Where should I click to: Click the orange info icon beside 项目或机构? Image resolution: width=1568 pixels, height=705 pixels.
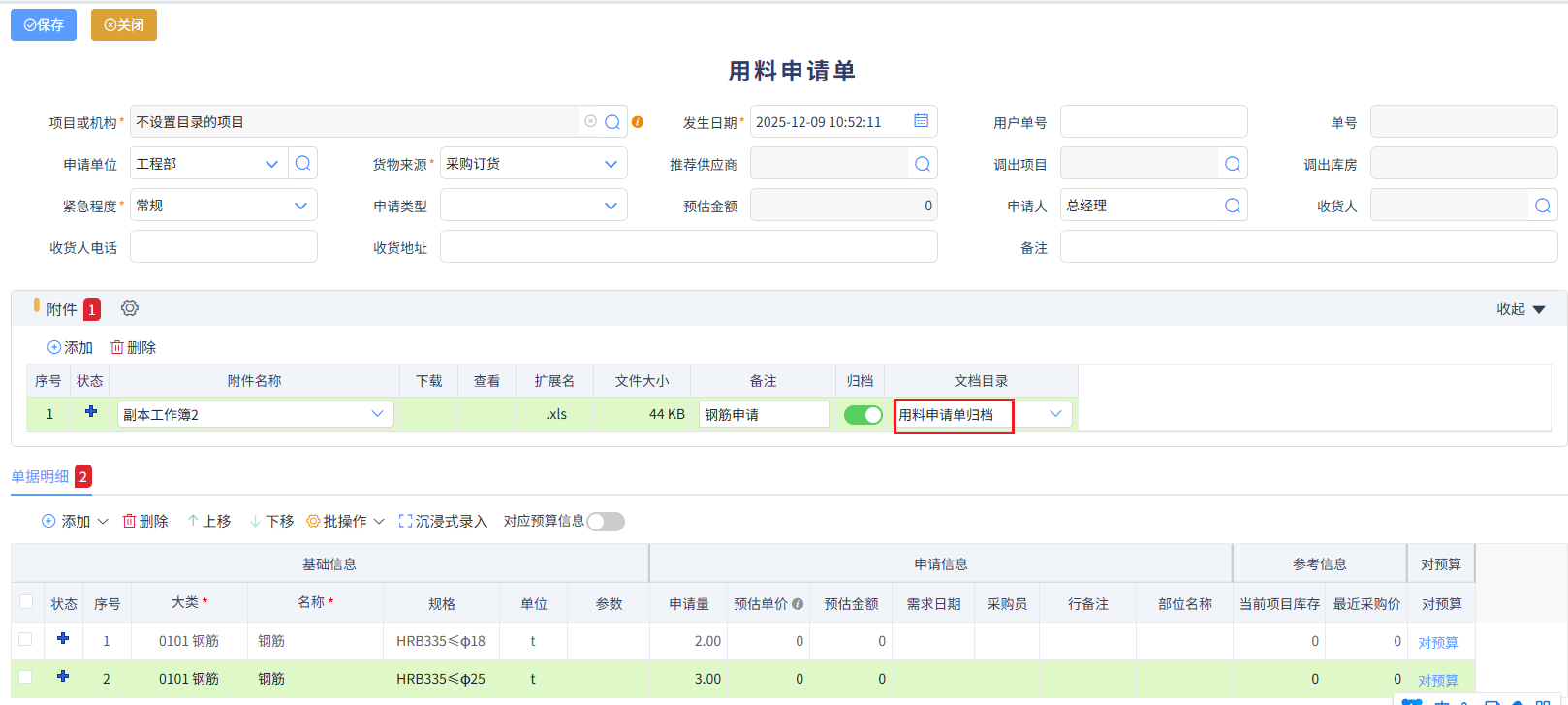638,122
